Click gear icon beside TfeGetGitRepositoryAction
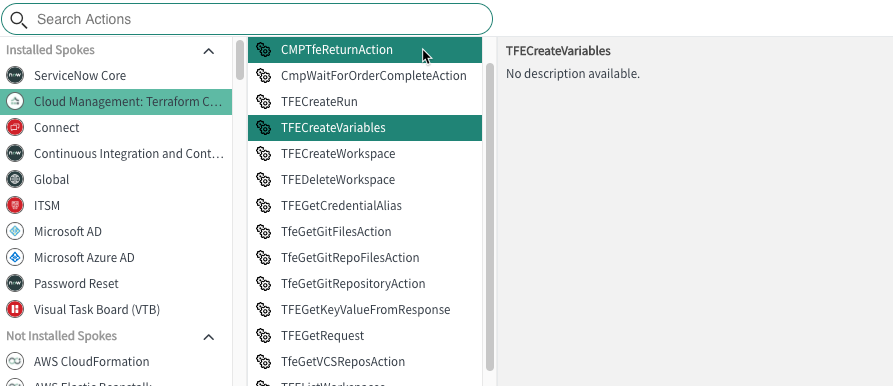 coord(263,284)
